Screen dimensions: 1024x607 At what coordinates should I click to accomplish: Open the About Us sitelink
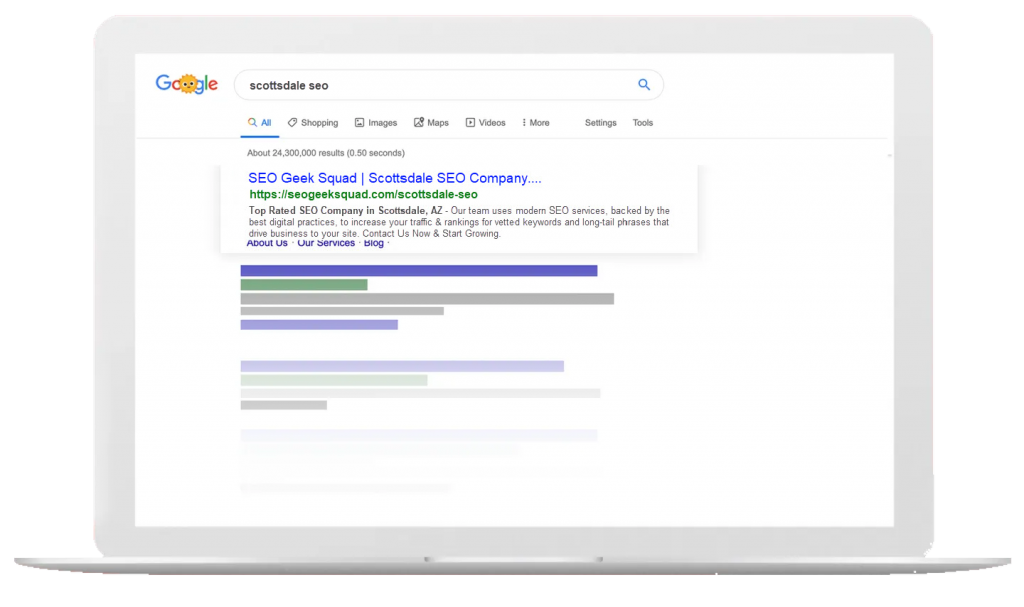coord(266,242)
